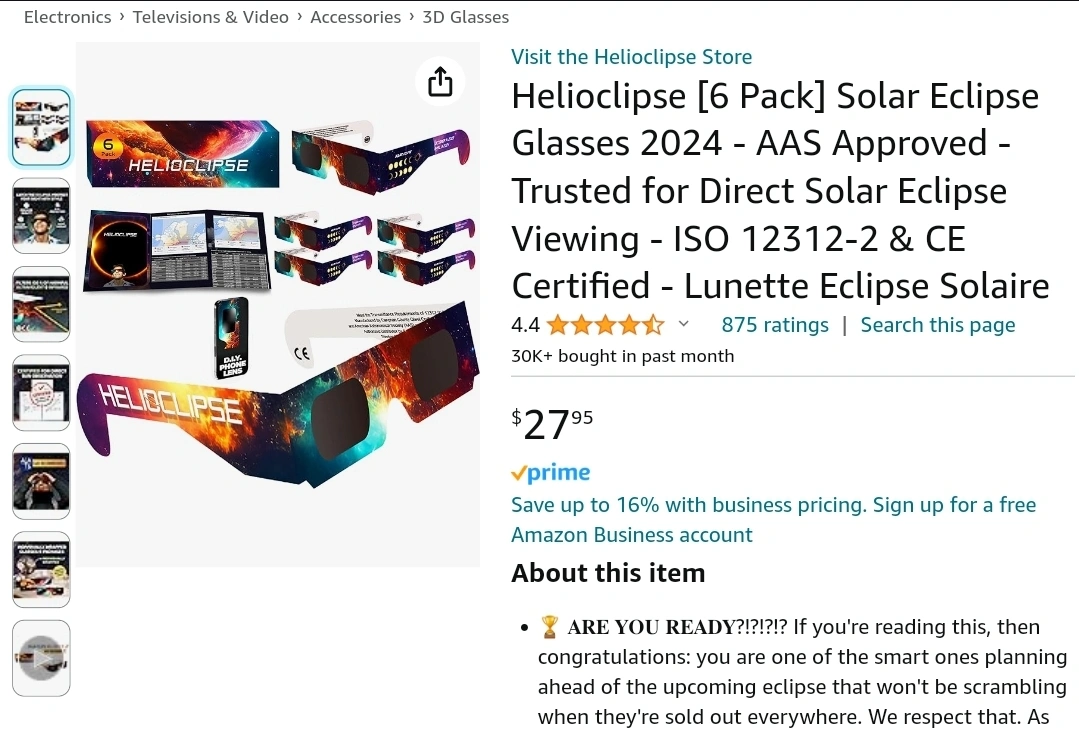
Task: Open the sixth product thumbnail
Action: tap(41, 569)
